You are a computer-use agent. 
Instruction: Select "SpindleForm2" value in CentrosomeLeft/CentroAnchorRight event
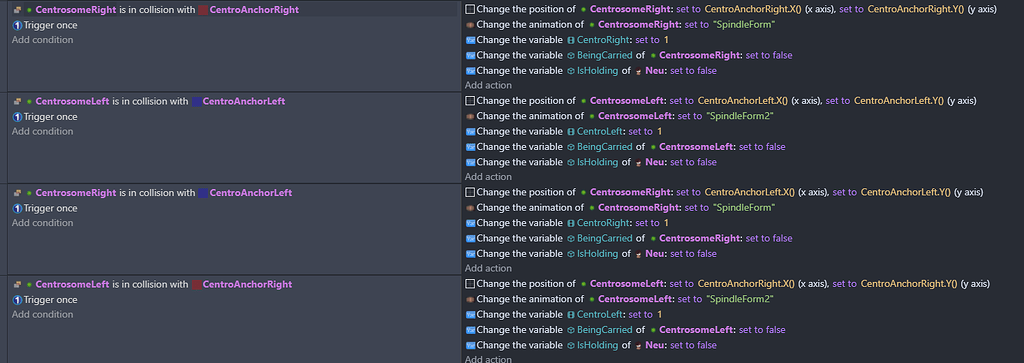(740, 299)
